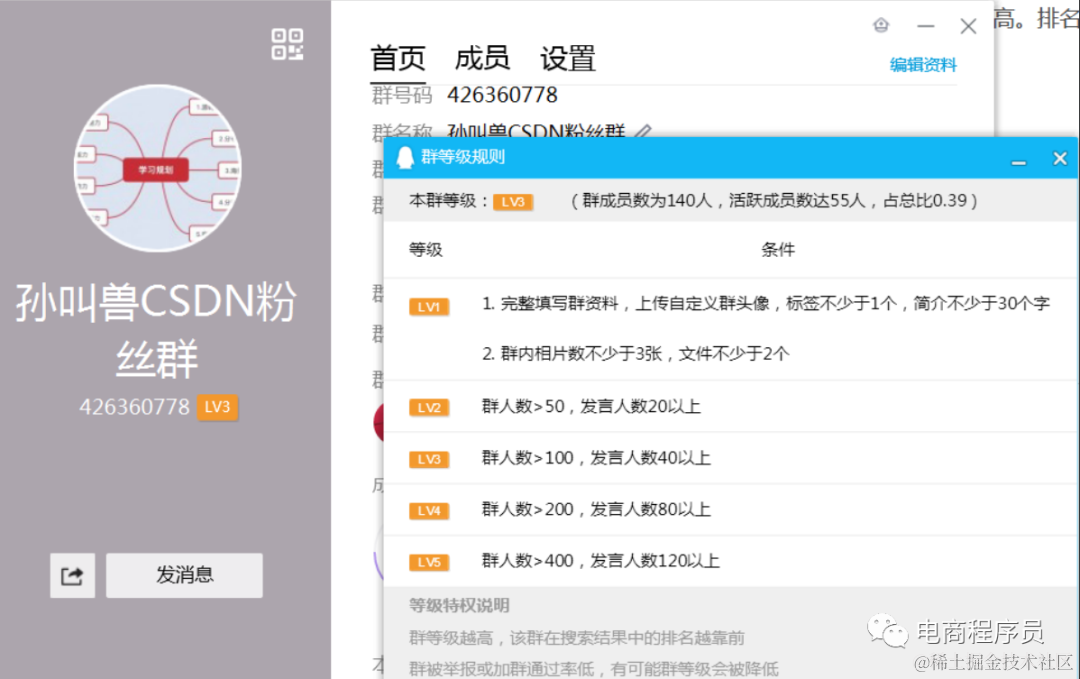Screen dimensions: 1080x679
Task: Click the QQ penguin icon in 群等级规则 title
Action: tap(405, 158)
